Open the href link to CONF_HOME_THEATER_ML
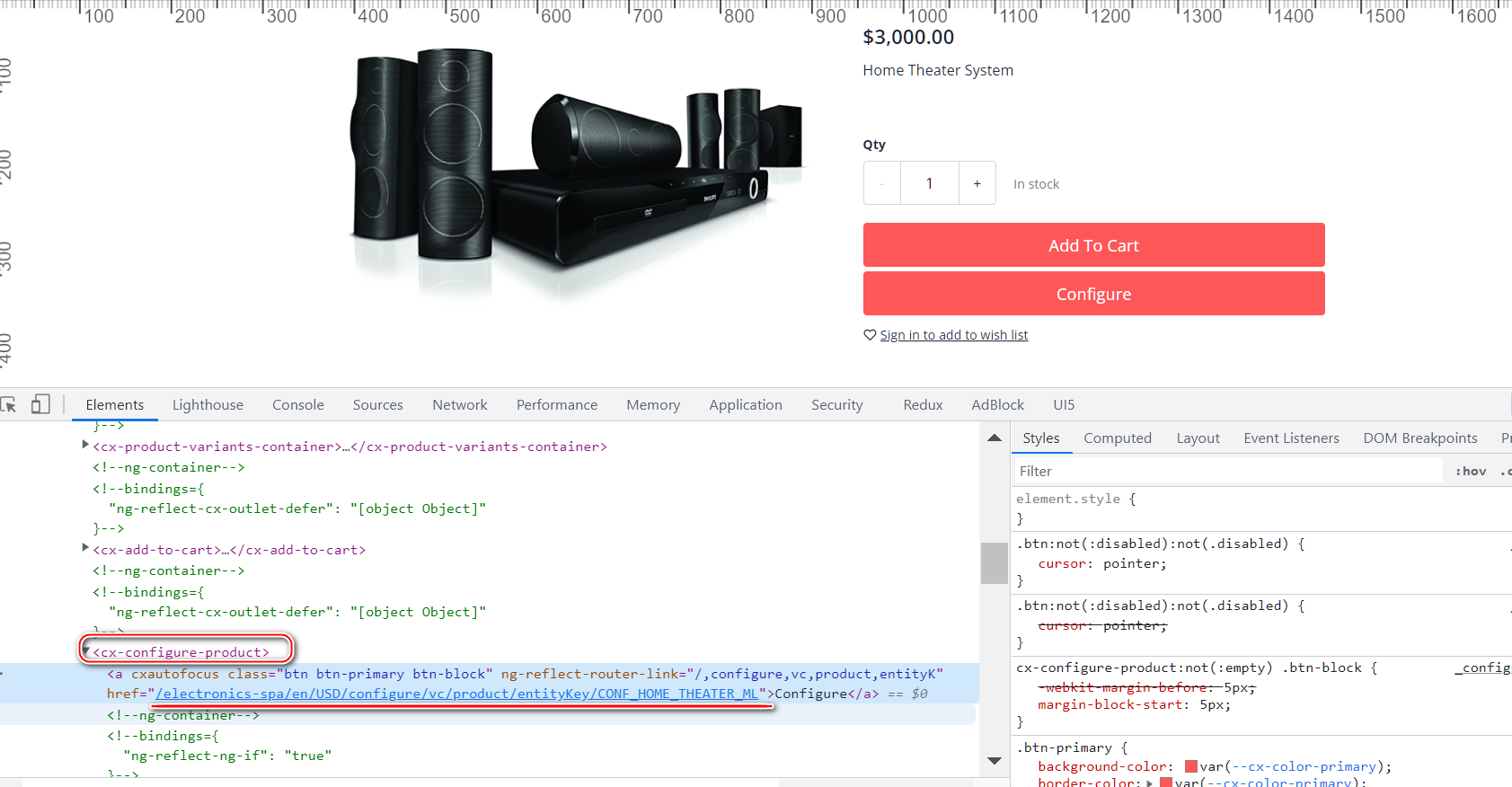1512x787 pixels. point(457,694)
